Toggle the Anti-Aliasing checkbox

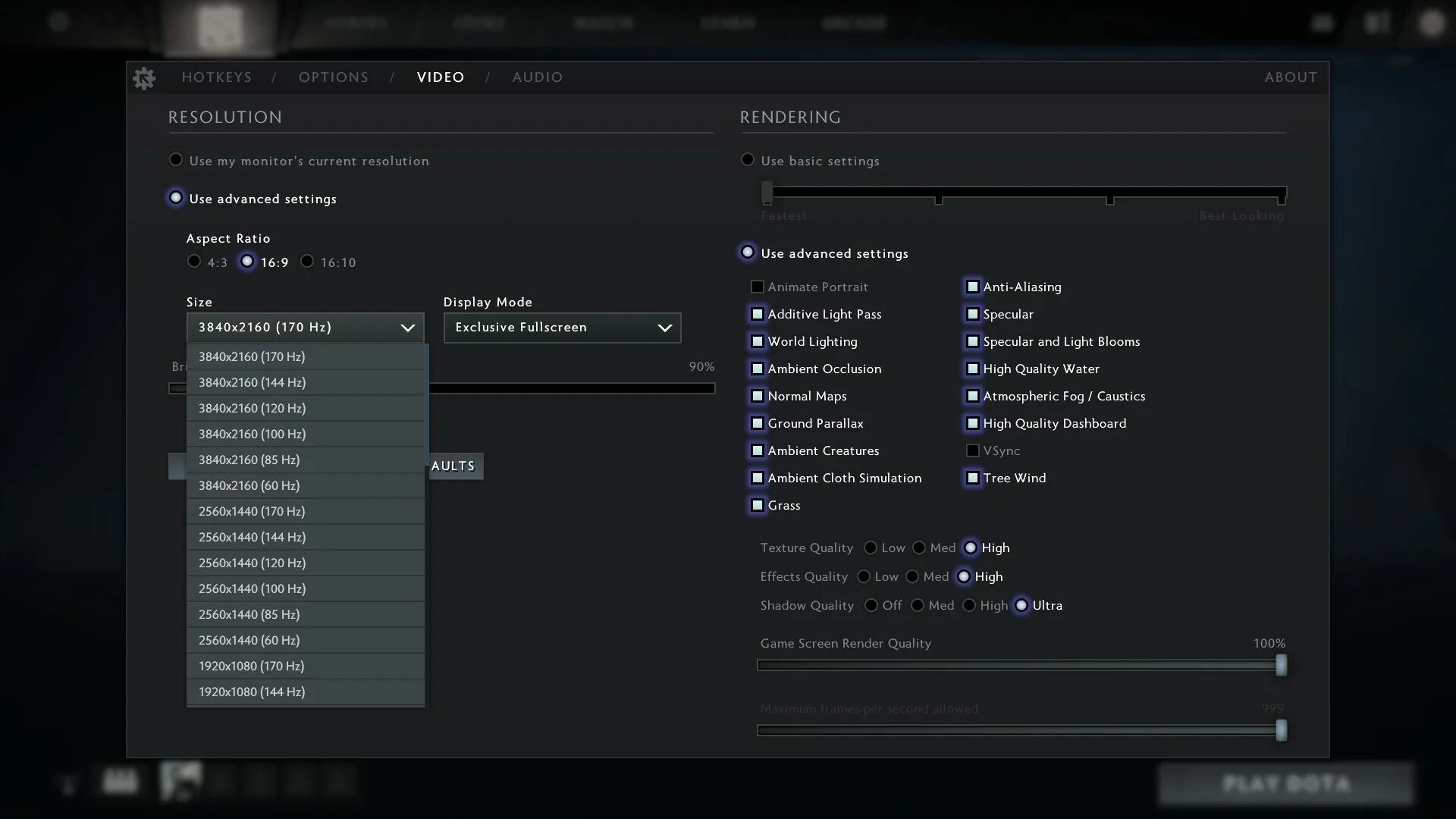point(972,287)
